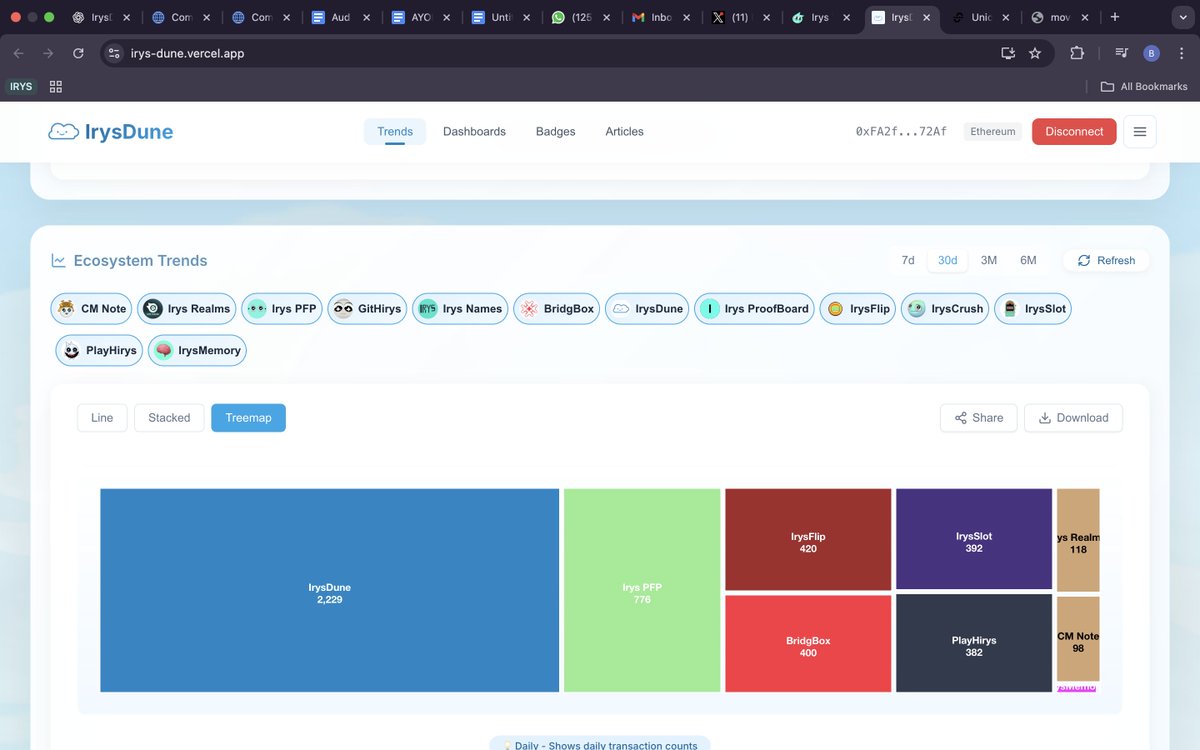Click the refresh arrows icon
Viewport: 1200px width, 750px height.
1084,260
